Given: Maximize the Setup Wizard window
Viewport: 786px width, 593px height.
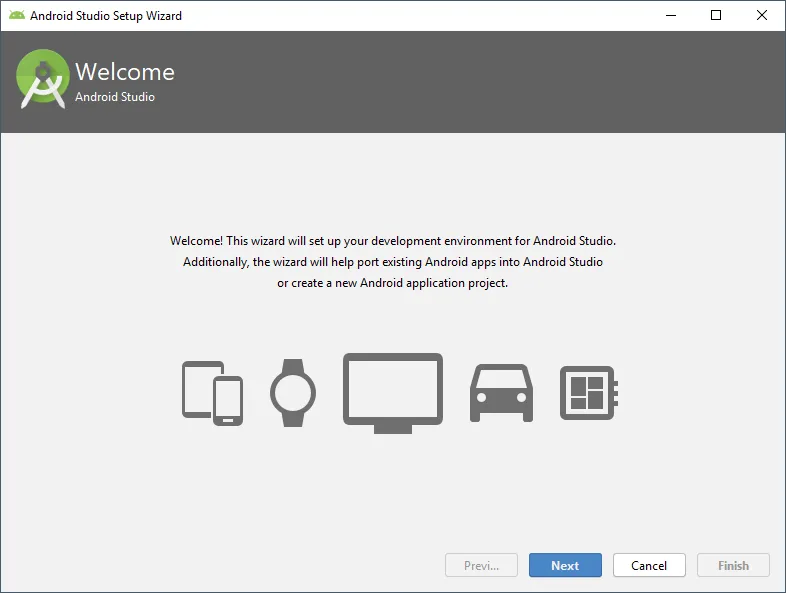Looking at the screenshot, I should pyautogui.click(x=716, y=16).
